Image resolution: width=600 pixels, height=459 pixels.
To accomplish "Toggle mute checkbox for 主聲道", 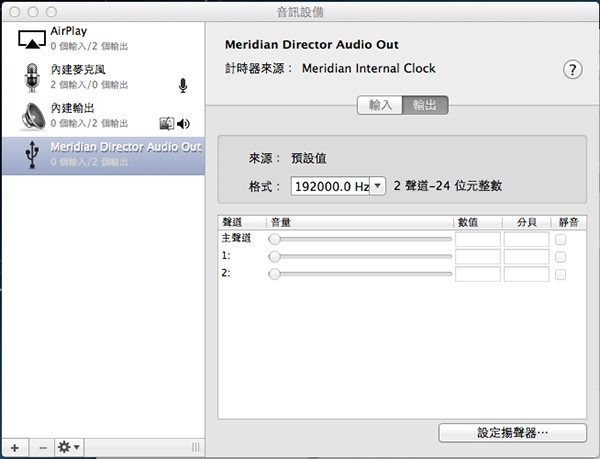I will click(561, 240).
